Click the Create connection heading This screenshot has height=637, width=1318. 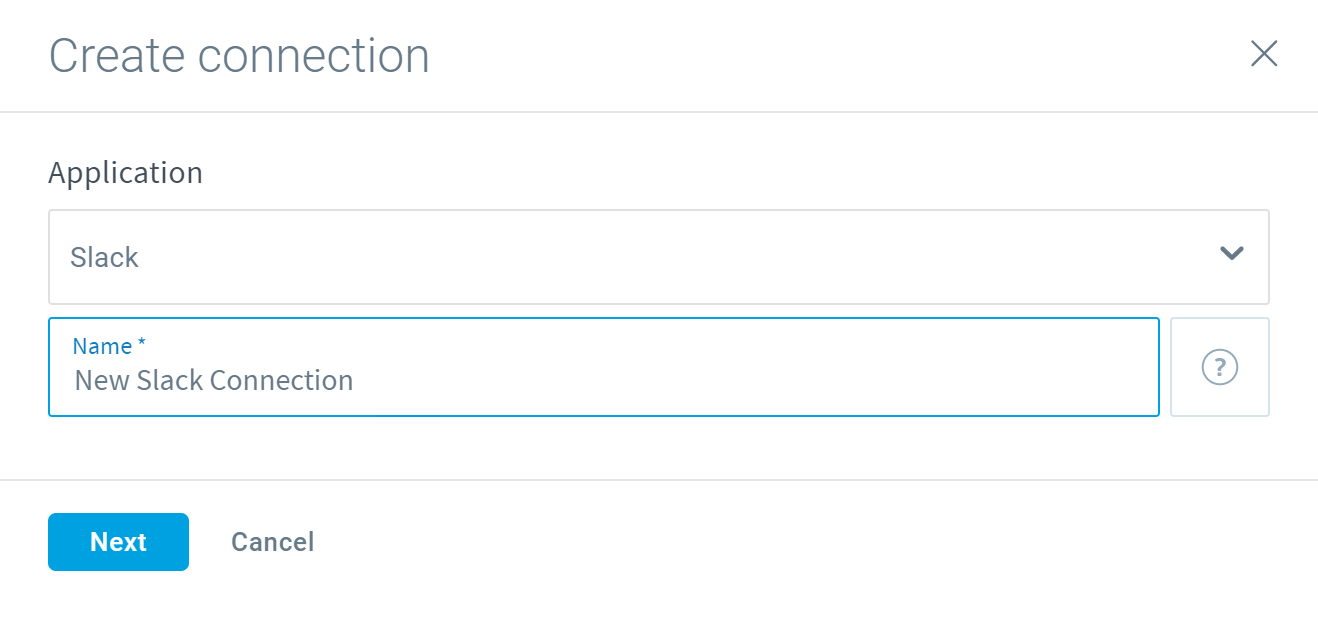point(239,56)
